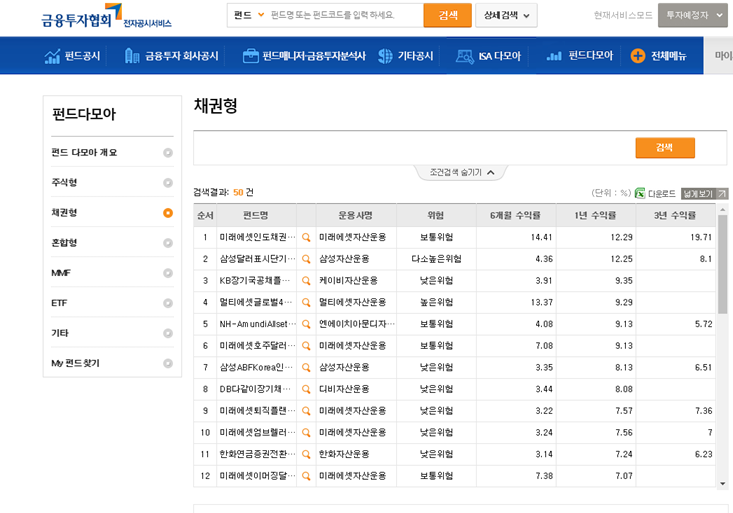733x513 pixels.
Task: Click 19.71 three-year return value
Action: [701, 238]
